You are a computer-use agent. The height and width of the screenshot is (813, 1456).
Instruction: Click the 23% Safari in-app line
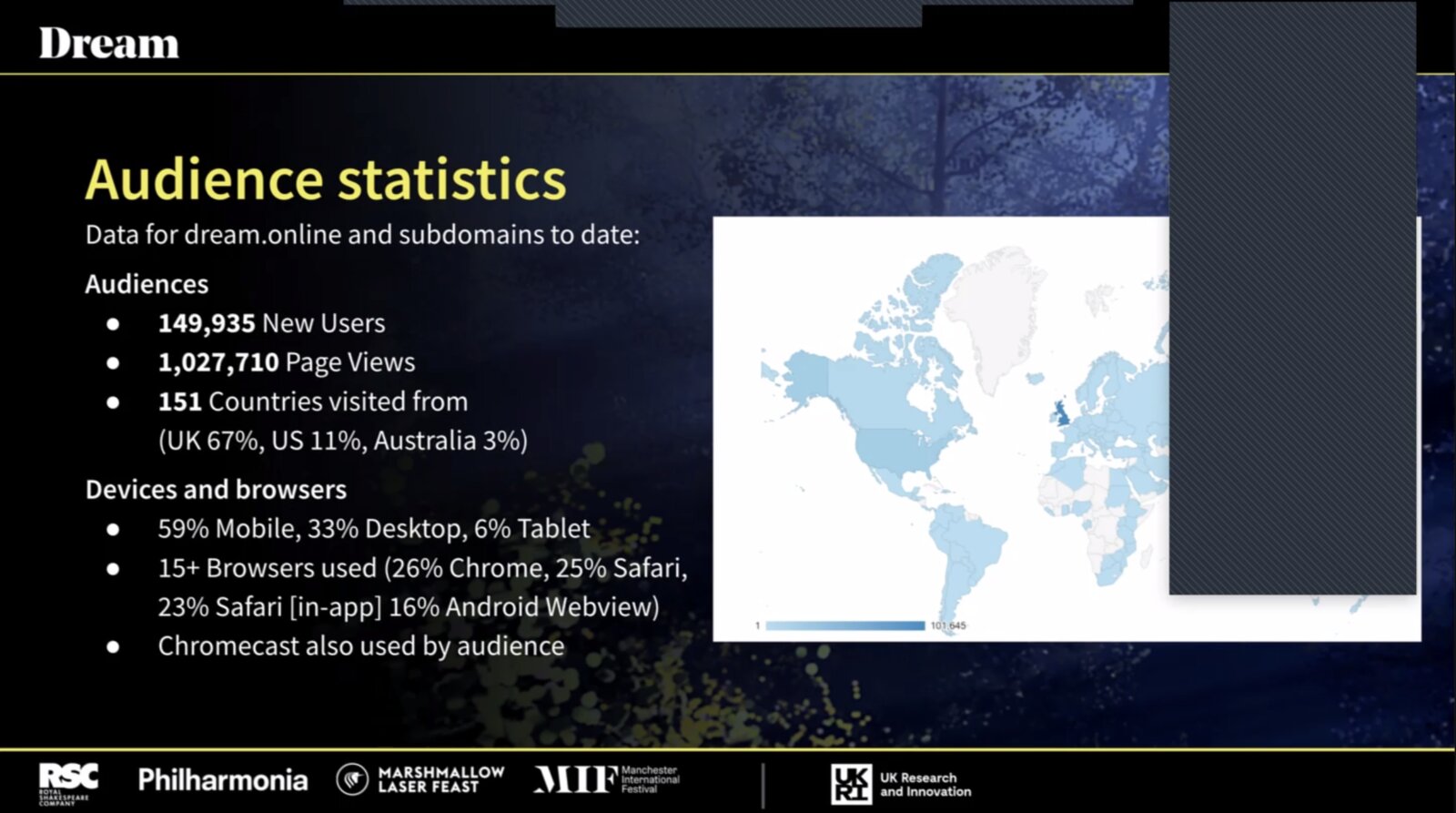[x=409, y=607]
